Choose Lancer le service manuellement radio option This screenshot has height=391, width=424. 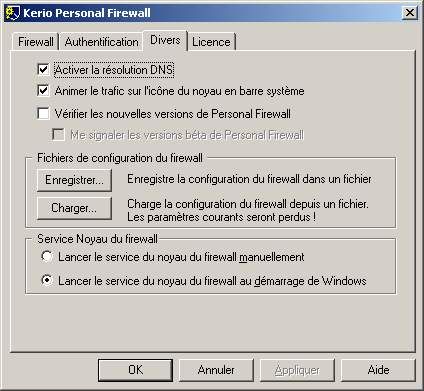[x=47, y=257]
